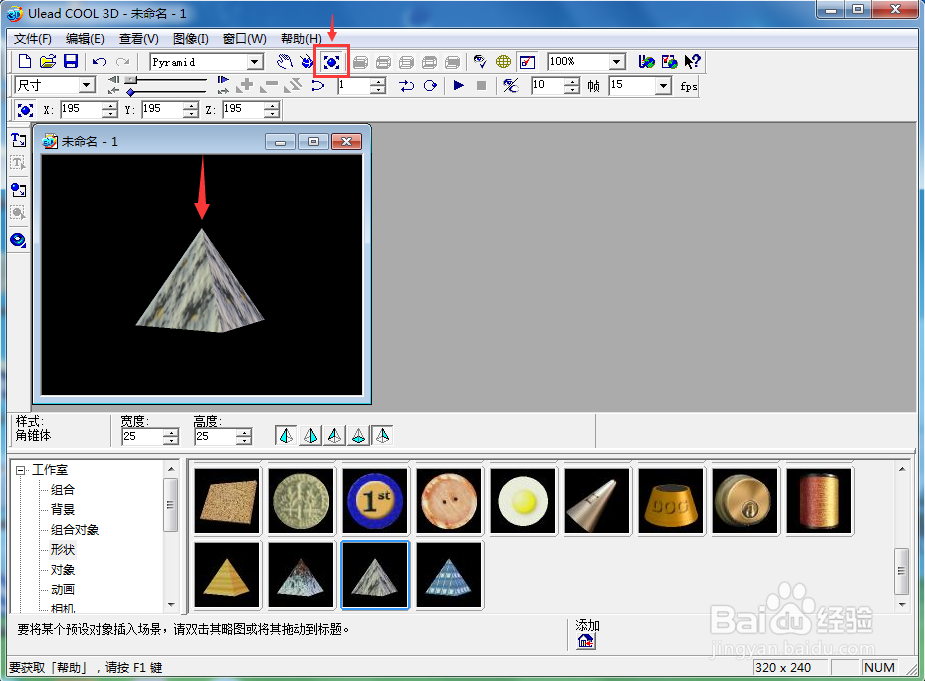Play the animation

[x=458, y=86]
